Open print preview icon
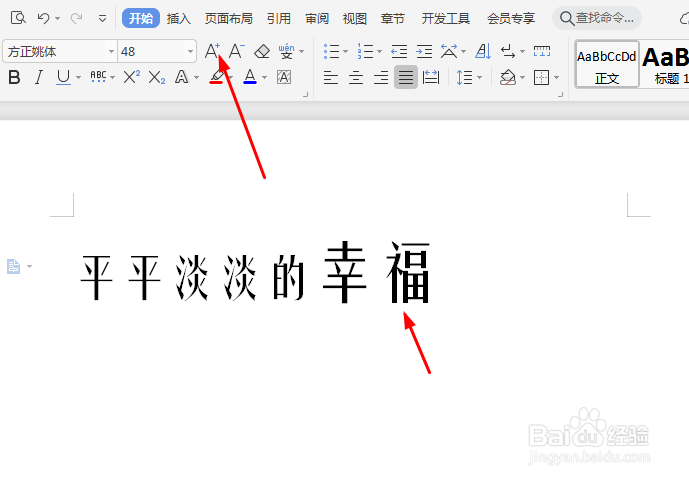689x481 pixels. 18,18
